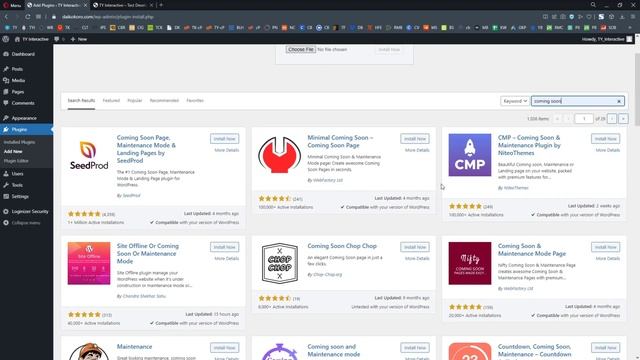The width and height of the screenshot is (640, 360).
Task: Click the SeedProd plugin logo
Action: pos(89,155)
